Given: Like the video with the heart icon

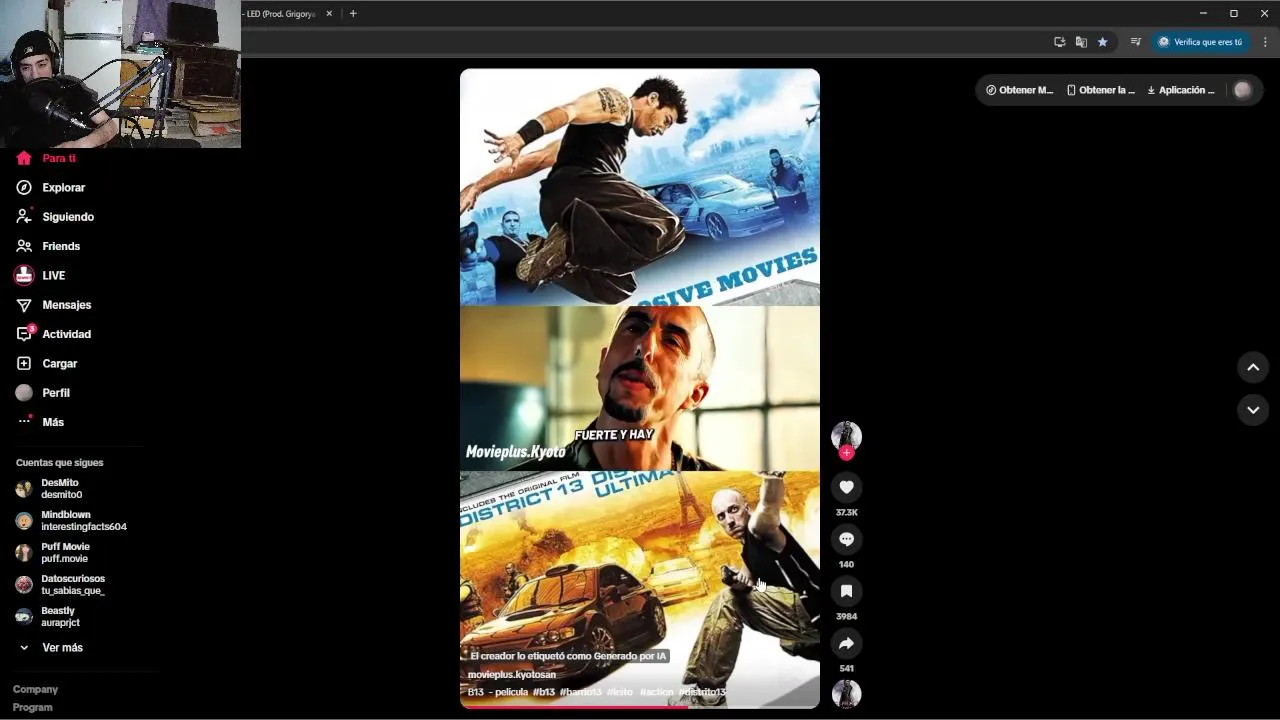Looking at the screenshot, I should (x=846, y=487).
